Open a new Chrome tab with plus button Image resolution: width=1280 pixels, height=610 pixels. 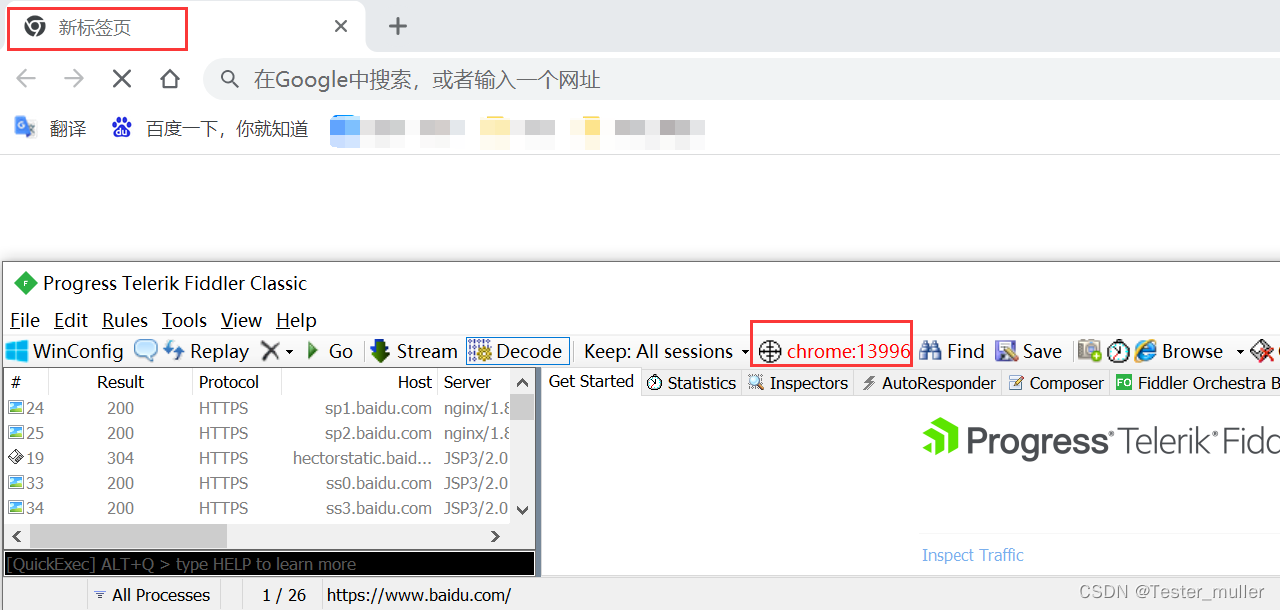[x=398, y=26]
